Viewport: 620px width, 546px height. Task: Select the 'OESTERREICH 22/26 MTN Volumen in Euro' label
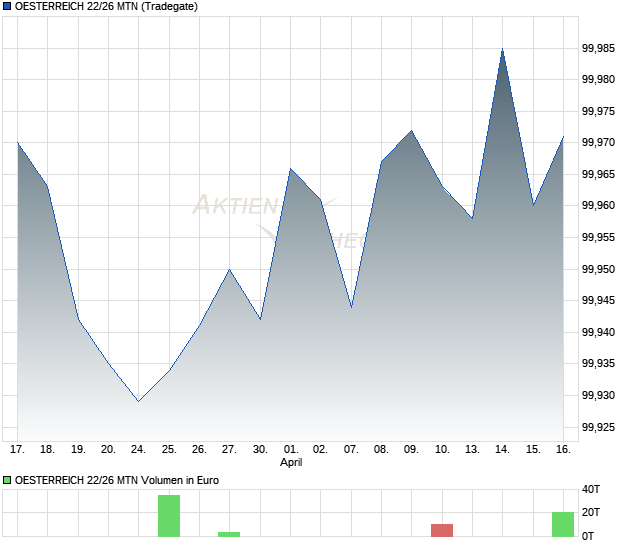(x=117, y=480)
